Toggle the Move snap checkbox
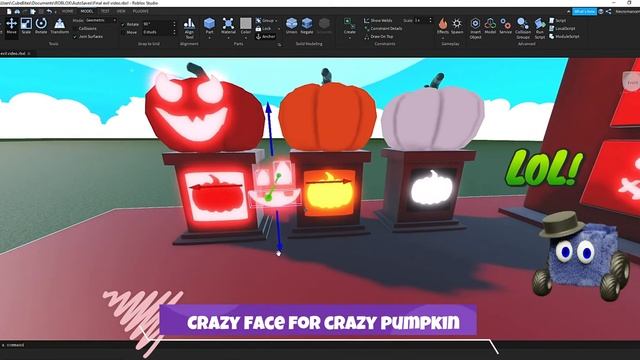This screenshot has width=640, height=360. point(123,32)
